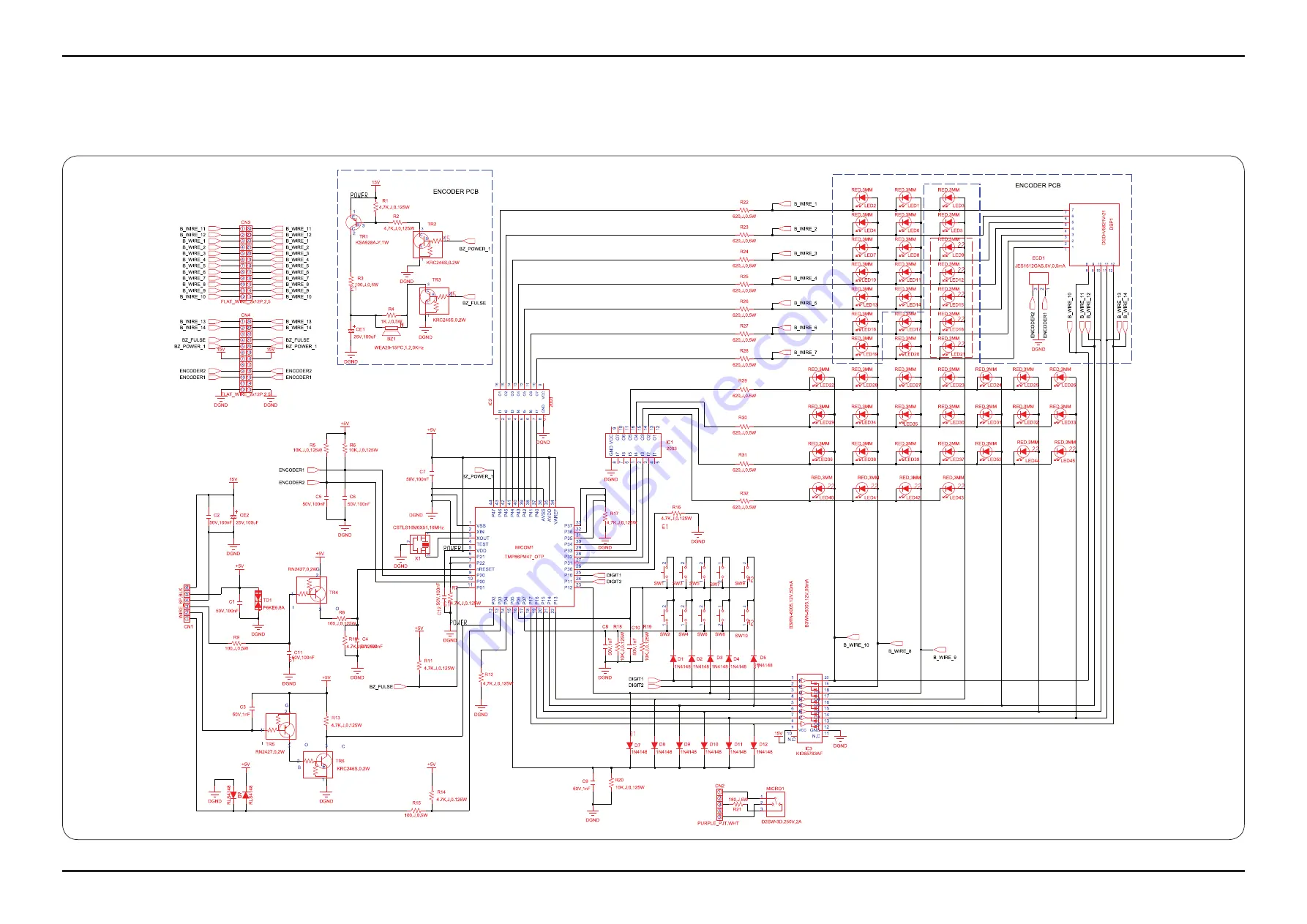Click the CN4 connector label
The height and width of the screenshot is (924, 1307).
[245, 315]
